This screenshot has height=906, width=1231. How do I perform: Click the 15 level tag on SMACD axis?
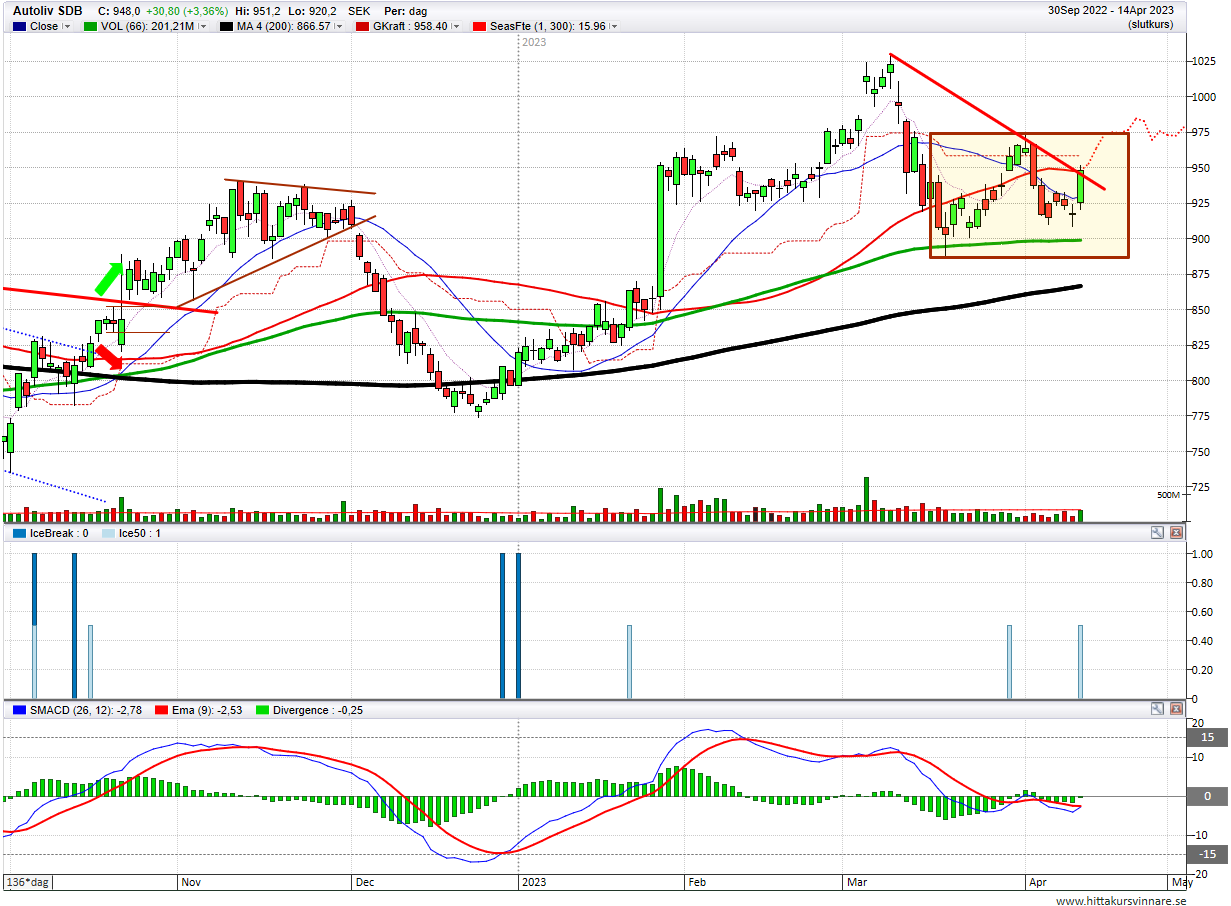[1207, 737]
